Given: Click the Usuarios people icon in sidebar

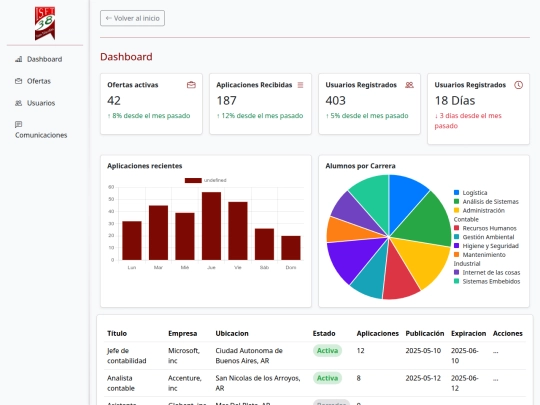Looking at the screenshot, I should point(19,103).
